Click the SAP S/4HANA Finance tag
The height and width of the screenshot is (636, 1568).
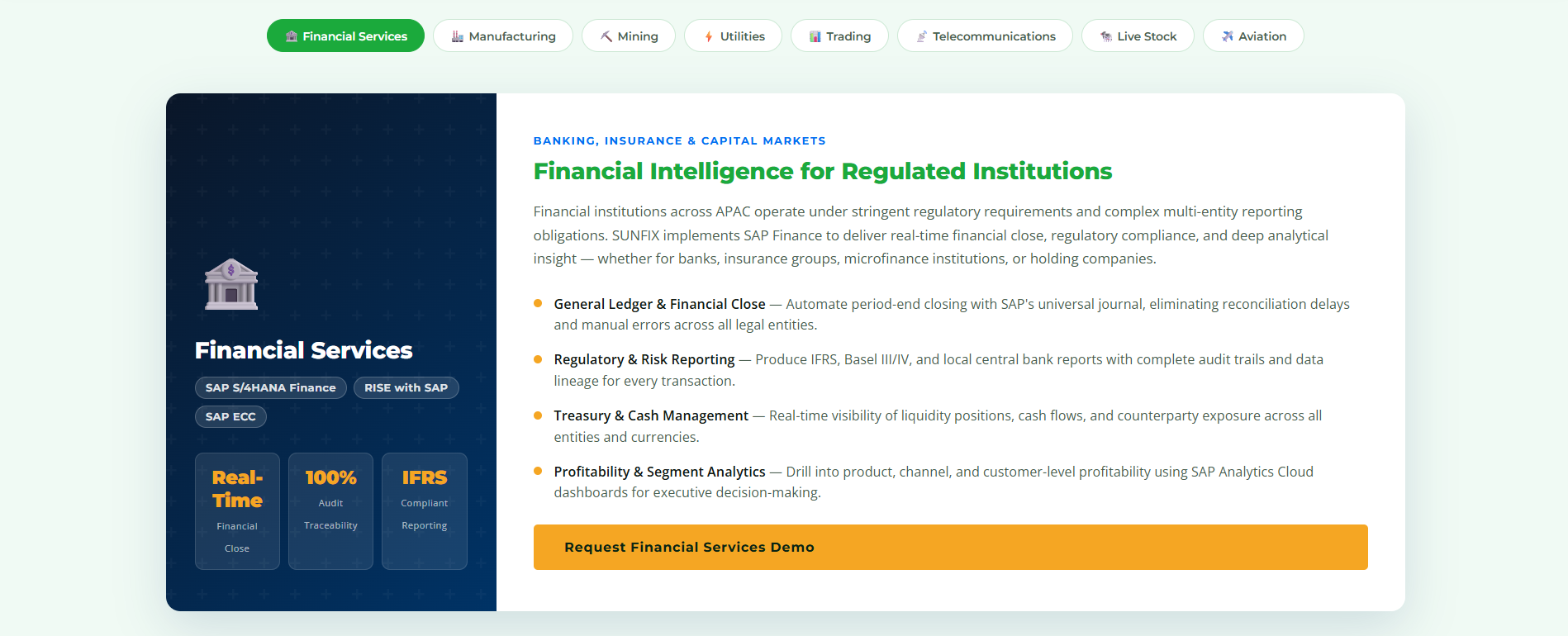[x=270, y=388]
